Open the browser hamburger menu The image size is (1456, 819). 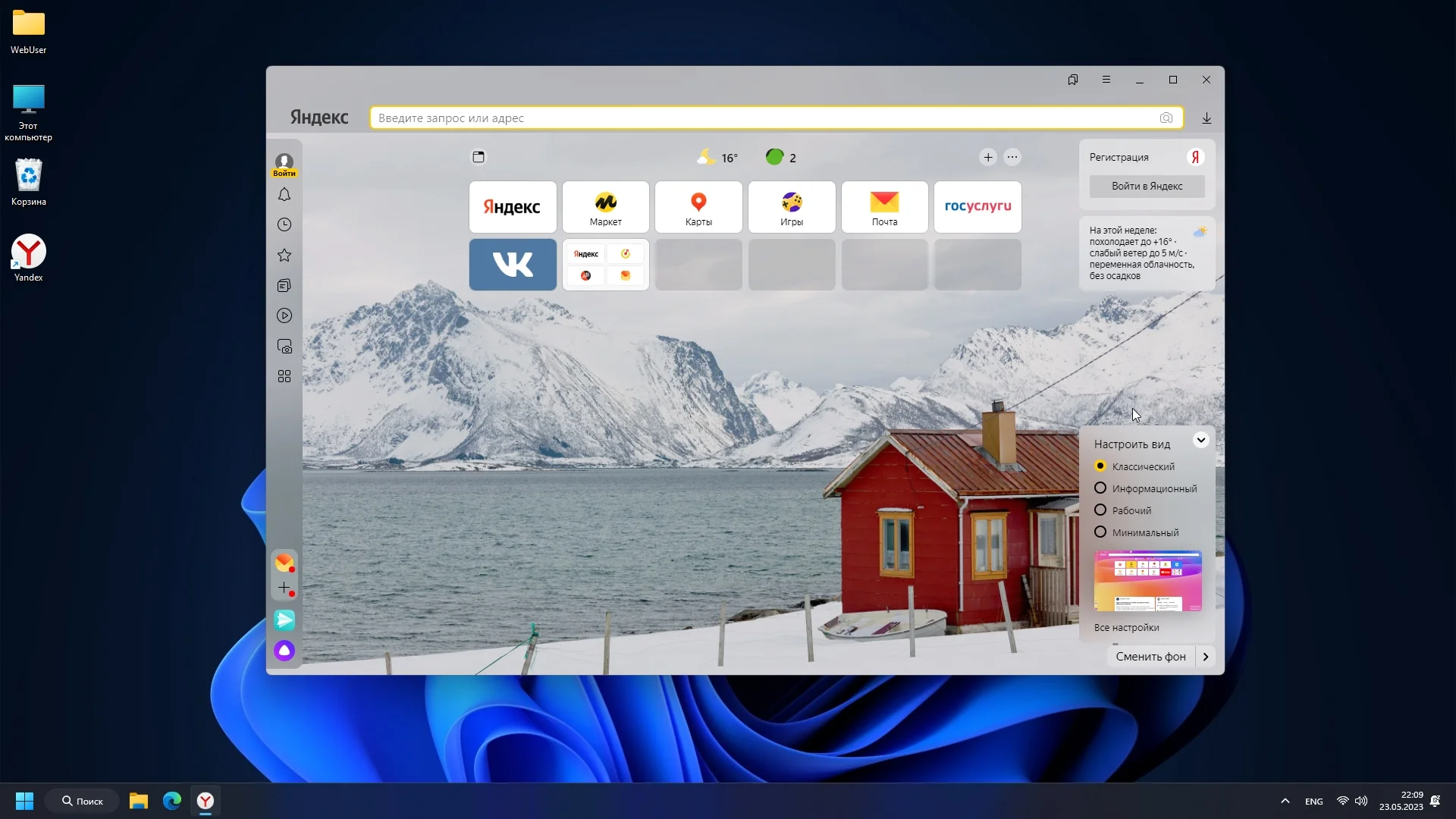(x=1106, y=80)
